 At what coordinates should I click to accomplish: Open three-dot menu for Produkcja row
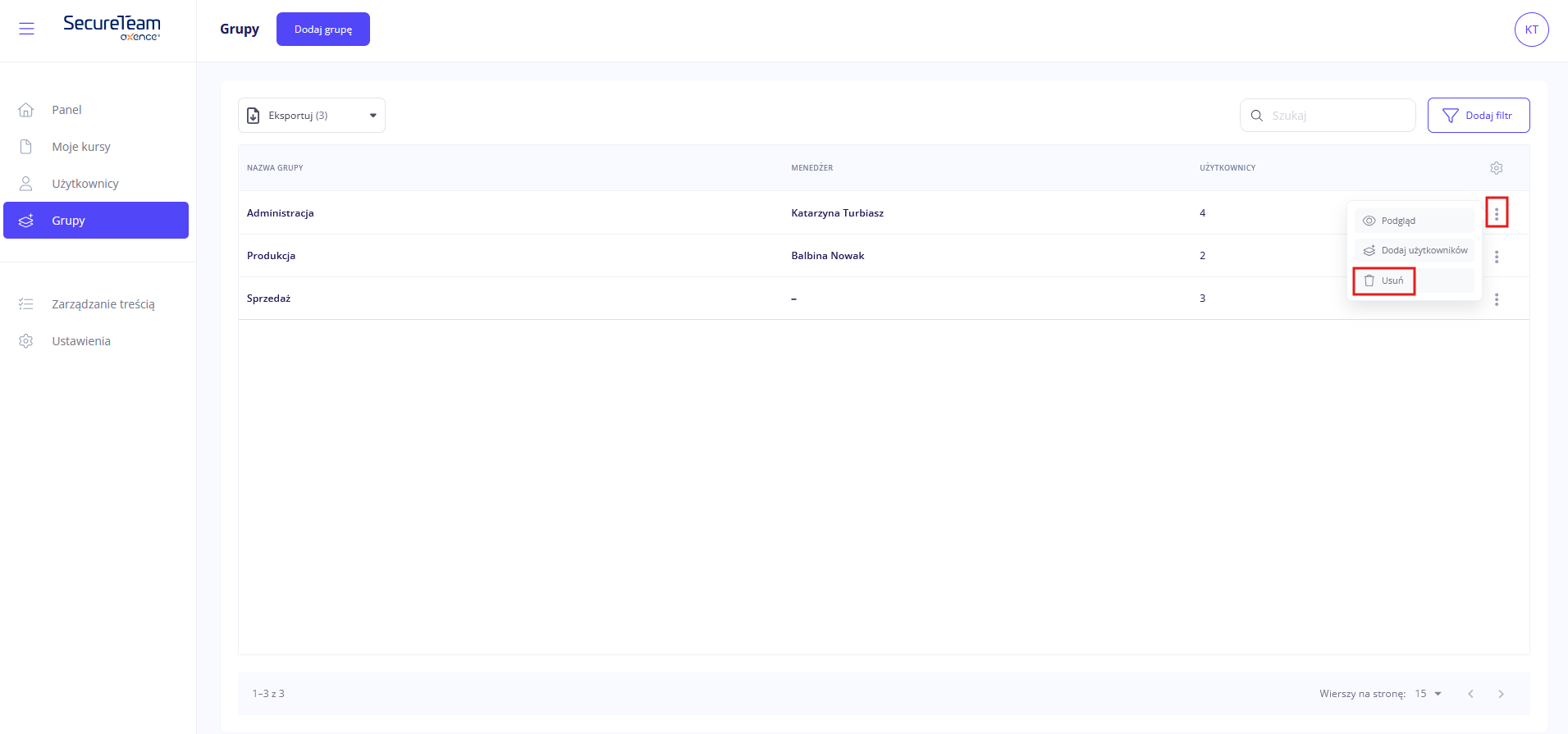[x=1496, y=257]
